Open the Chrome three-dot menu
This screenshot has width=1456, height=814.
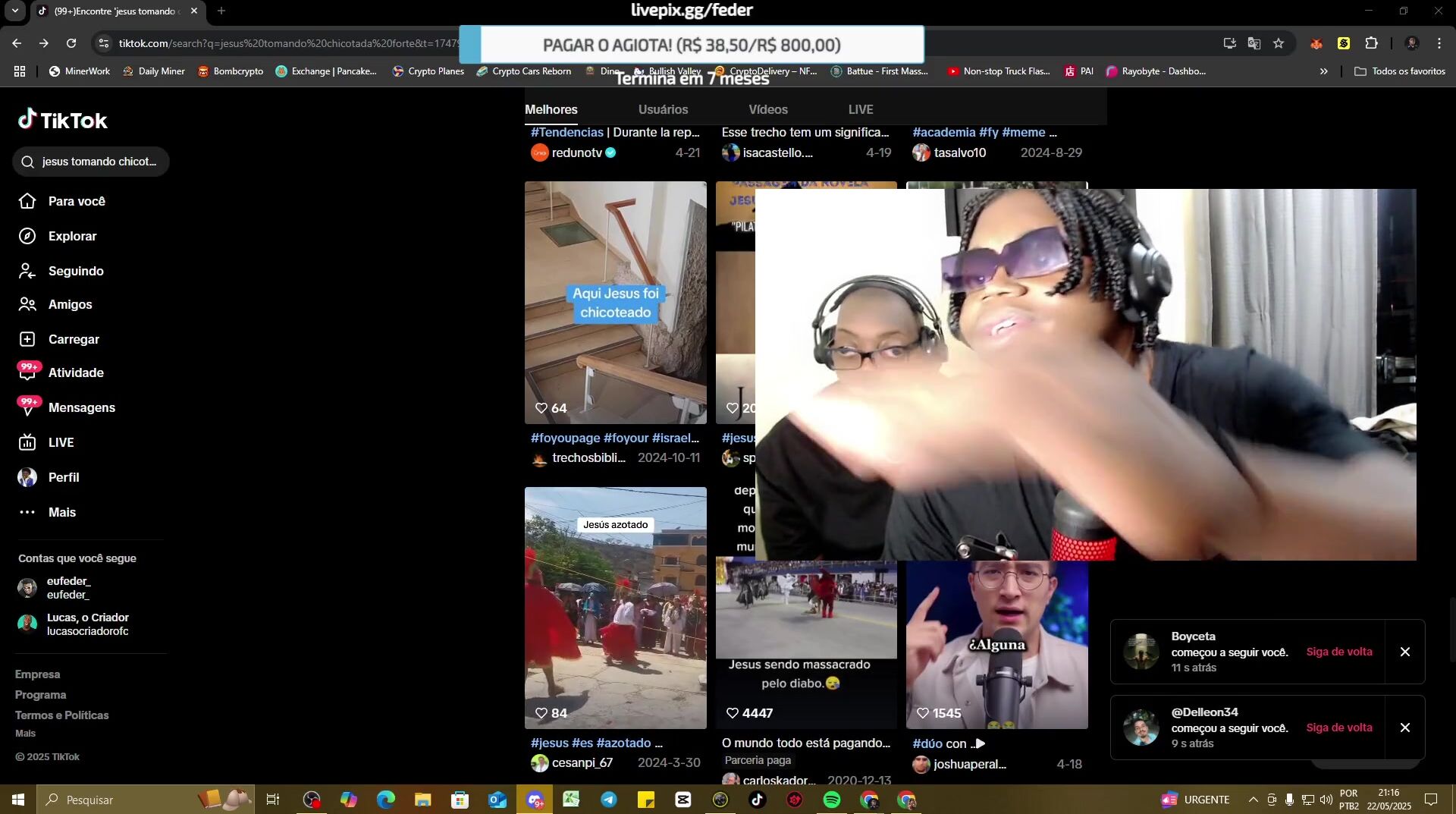[x=1439, y=43]
